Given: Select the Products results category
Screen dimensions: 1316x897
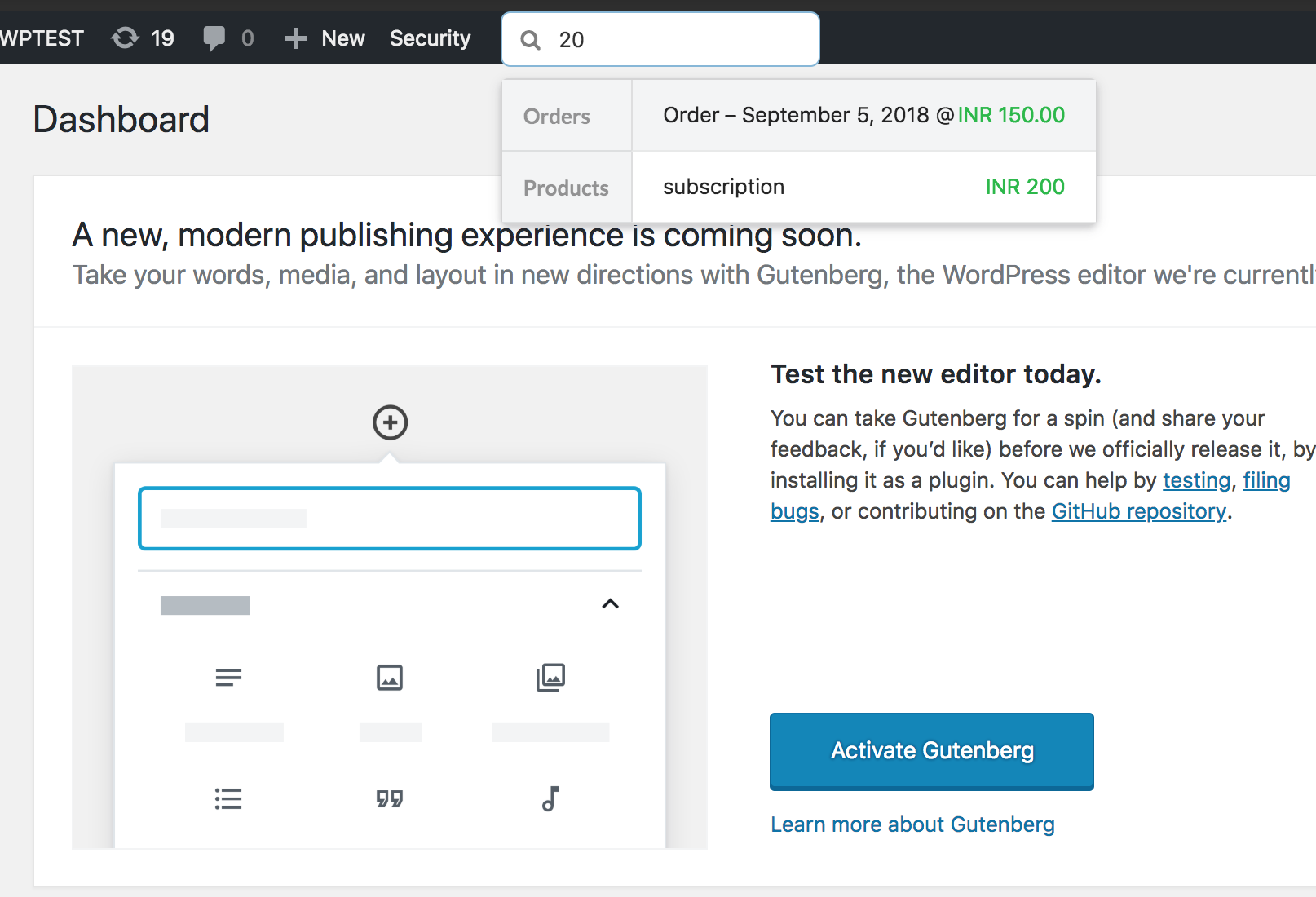Looking at the screenshot, I should point(567,188).
